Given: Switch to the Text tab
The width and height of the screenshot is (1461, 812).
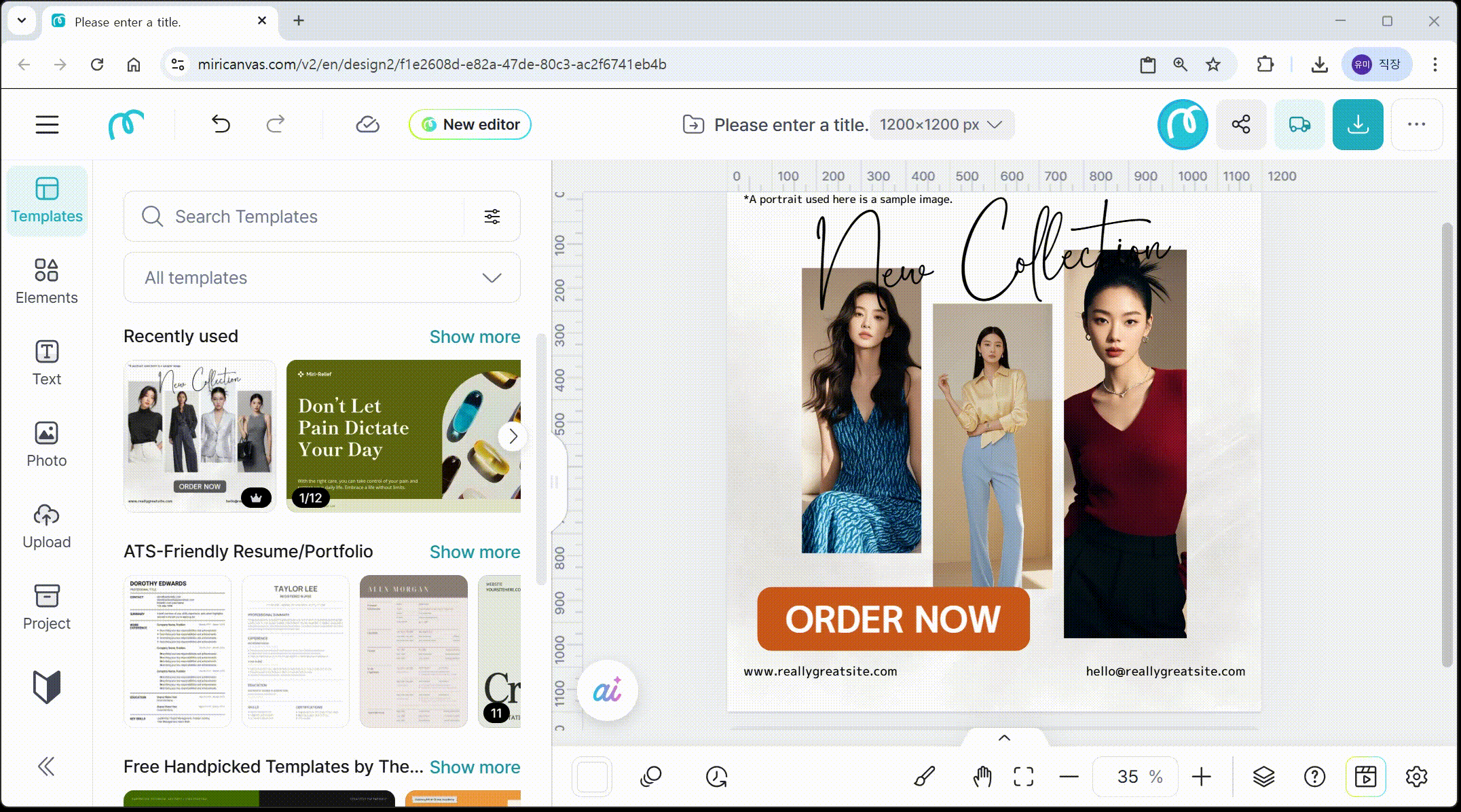Looking at the screenshot, I should click(46, 363).
